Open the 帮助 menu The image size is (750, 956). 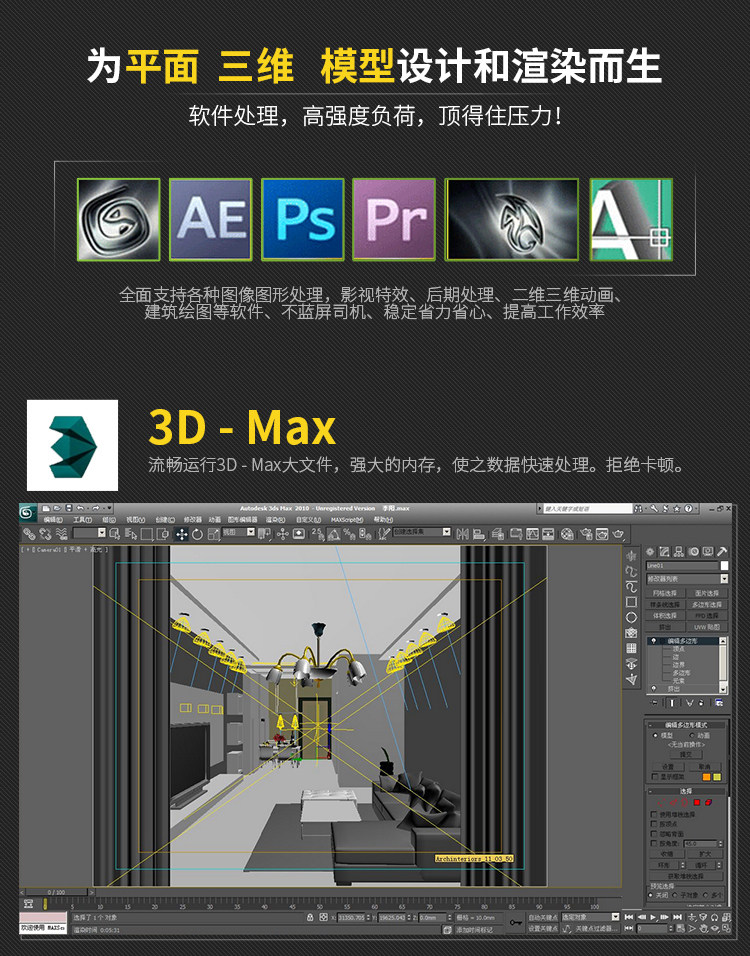click(383, 520)
